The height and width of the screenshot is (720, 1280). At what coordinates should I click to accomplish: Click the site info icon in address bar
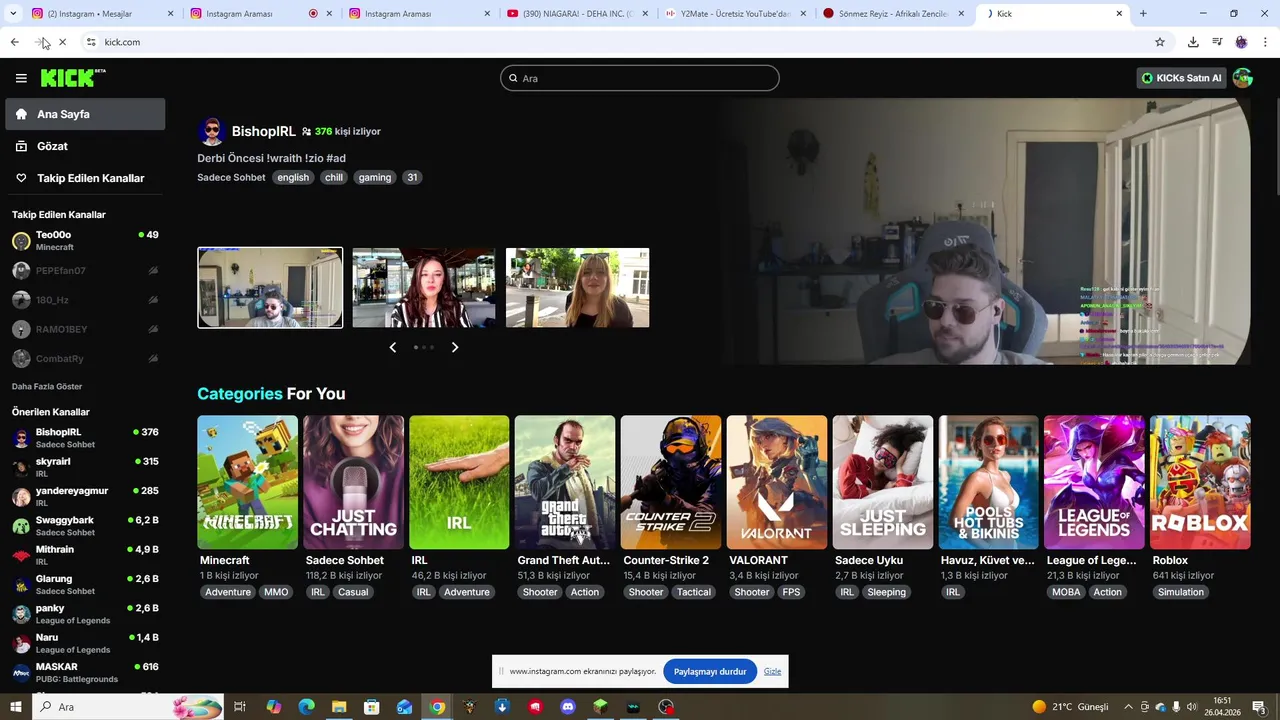pyautogui.click(x=91, y=42)
